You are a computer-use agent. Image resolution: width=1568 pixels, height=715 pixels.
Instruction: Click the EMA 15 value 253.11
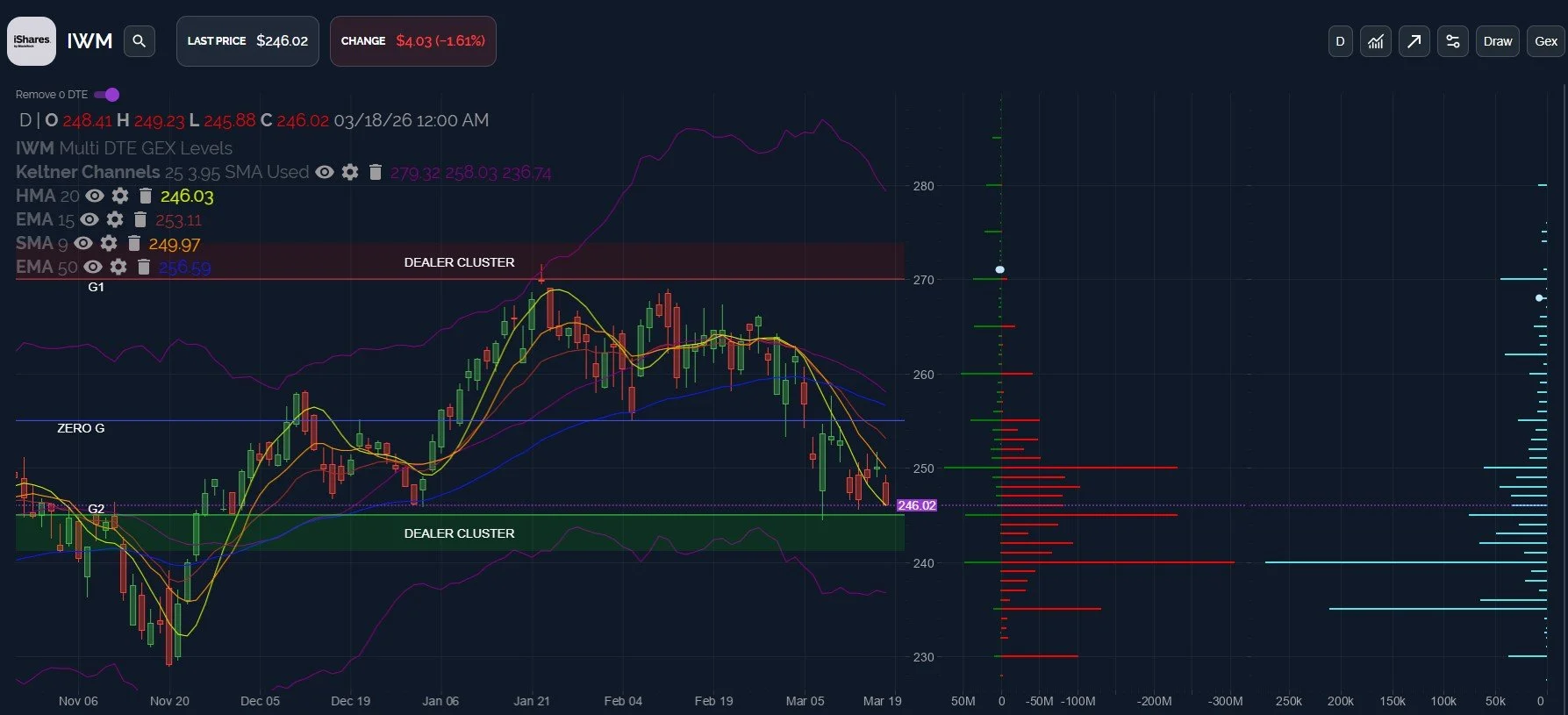pyautogui.click(x=179, y=220)
